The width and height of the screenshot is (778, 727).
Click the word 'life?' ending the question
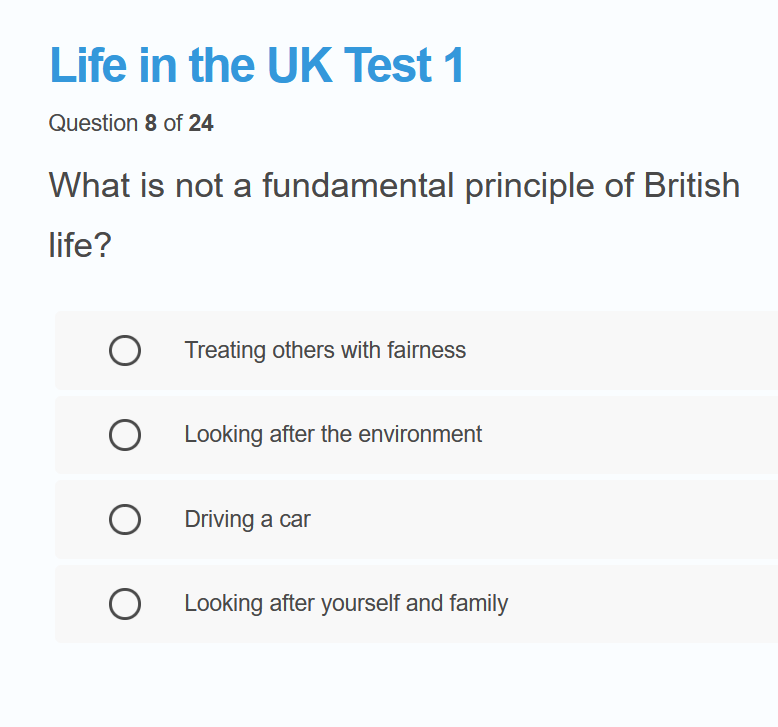pyautogui.click(x=80, y=245)
